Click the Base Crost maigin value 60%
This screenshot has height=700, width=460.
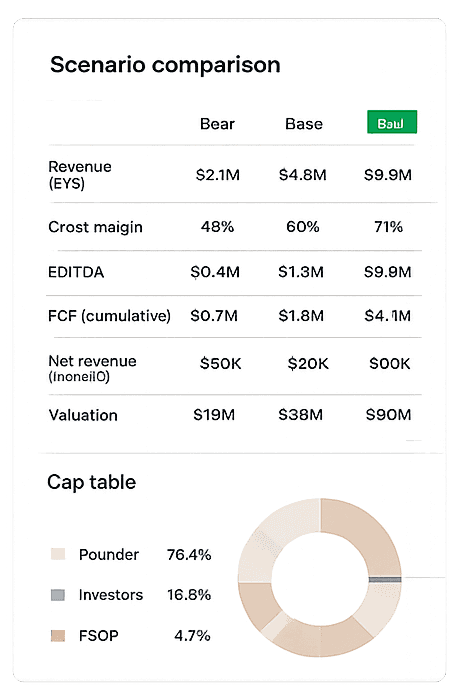(x=303, y=227)
